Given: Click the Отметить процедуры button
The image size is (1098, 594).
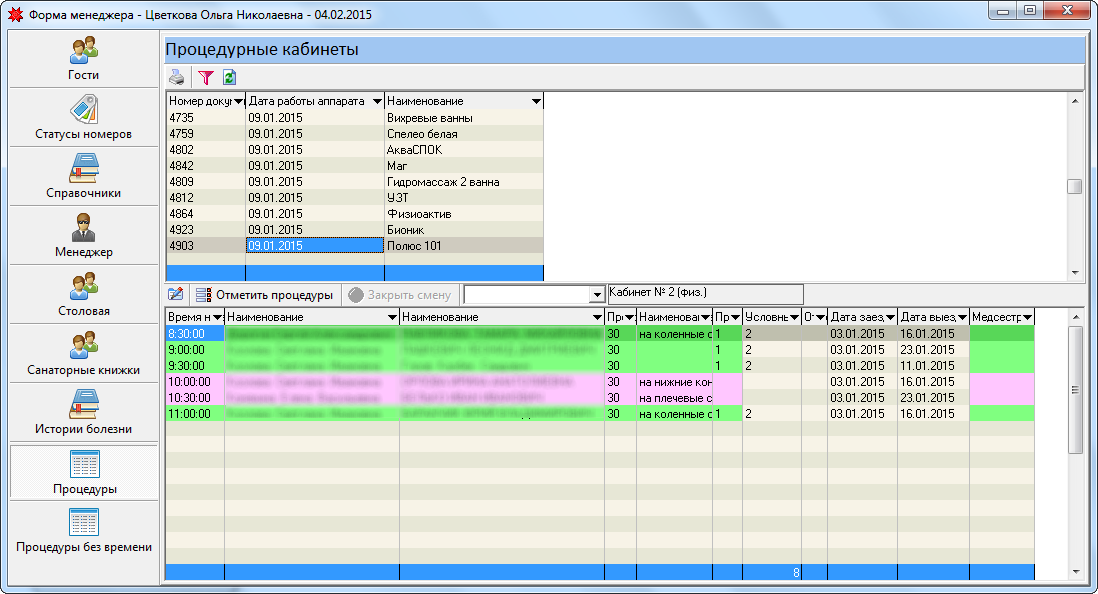Looking at the screenshot, I should (264, 295).
